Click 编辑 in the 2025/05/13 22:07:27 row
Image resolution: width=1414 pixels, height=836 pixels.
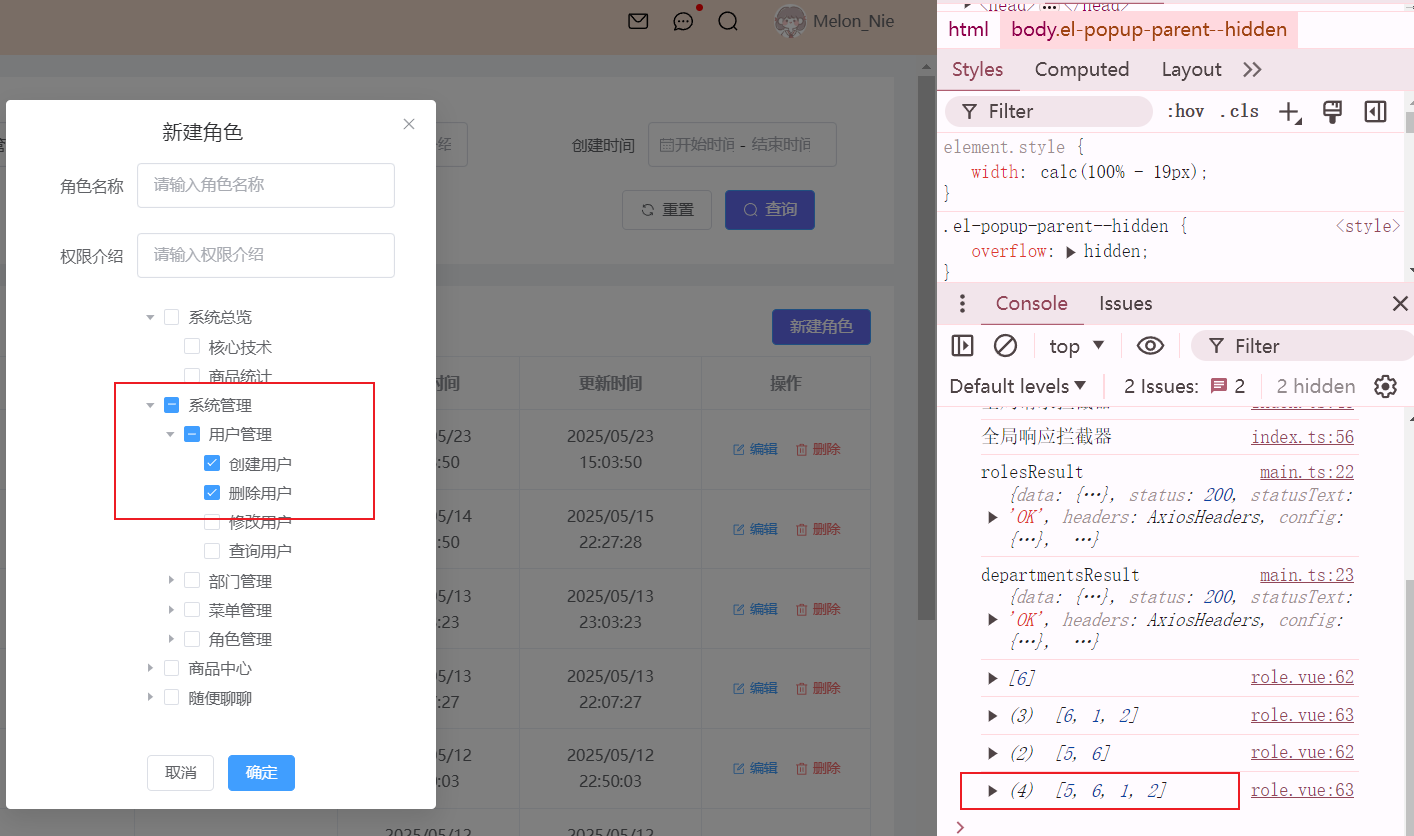click(x=755, y=688)
